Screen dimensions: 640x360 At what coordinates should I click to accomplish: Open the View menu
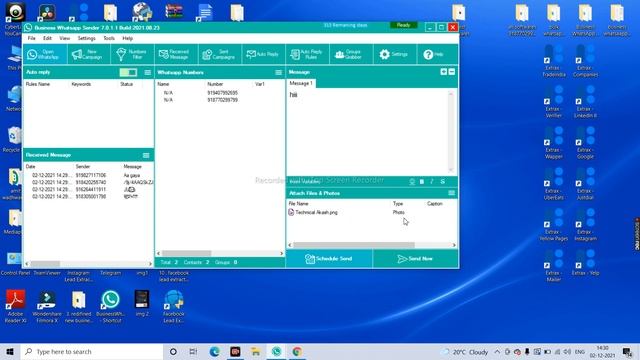tap(64, 38)
